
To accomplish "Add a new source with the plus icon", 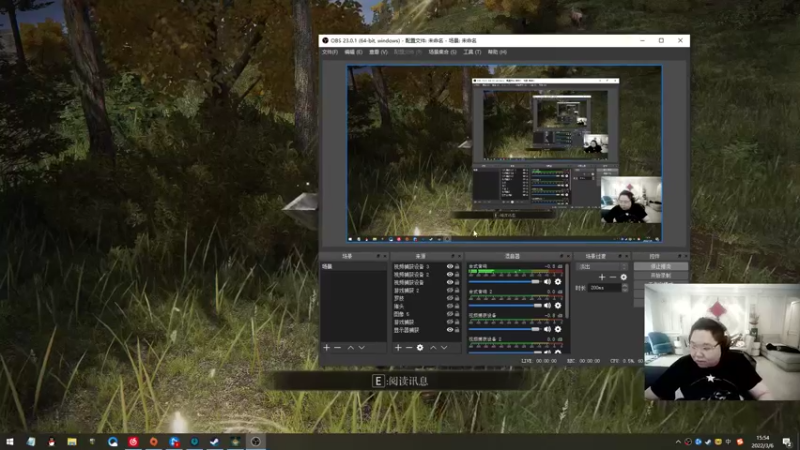I will 398,347.
